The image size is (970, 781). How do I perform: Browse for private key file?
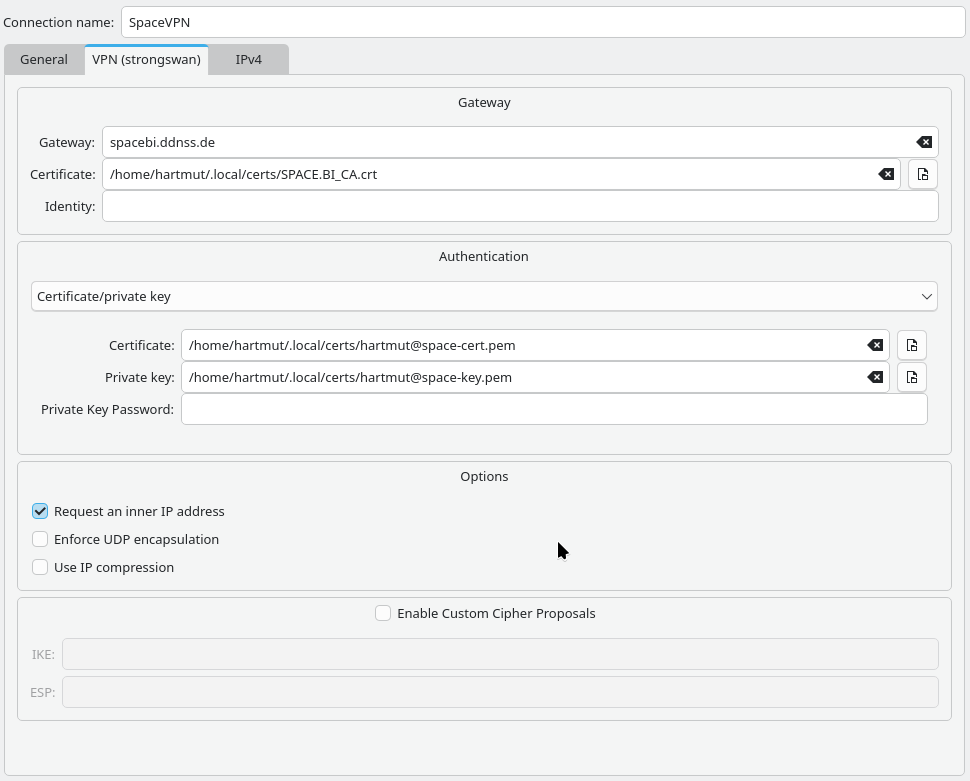tap(911, 377)
